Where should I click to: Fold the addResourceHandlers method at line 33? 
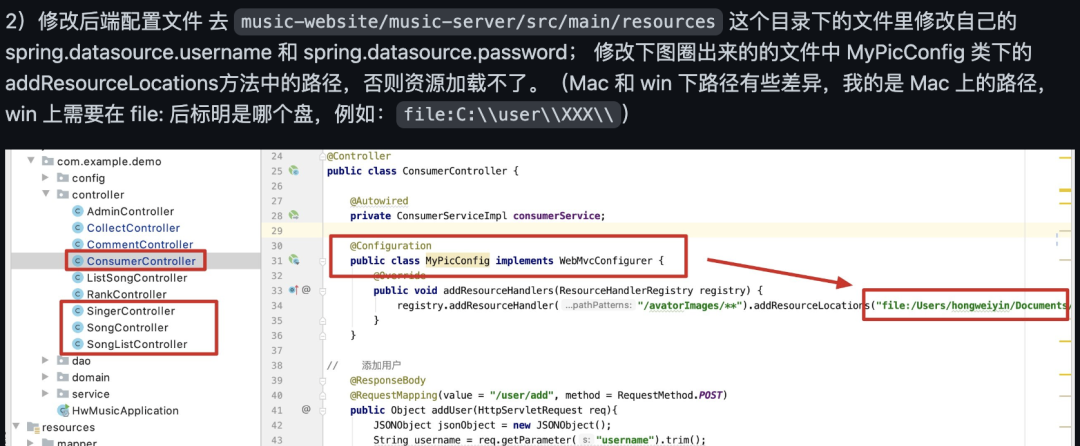click(322, 290)
